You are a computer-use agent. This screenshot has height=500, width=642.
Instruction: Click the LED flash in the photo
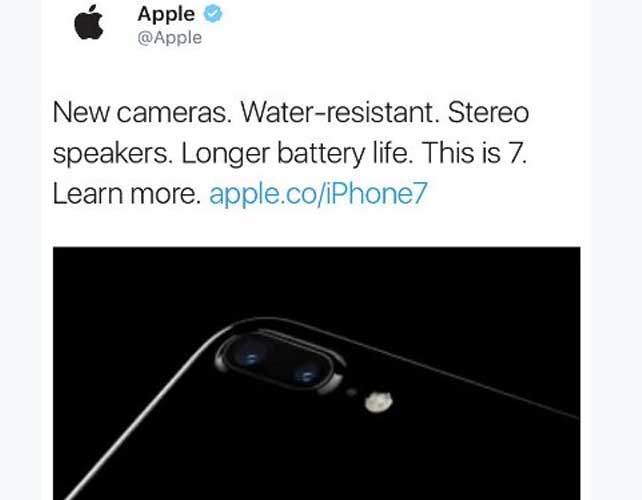click(379, 401)
